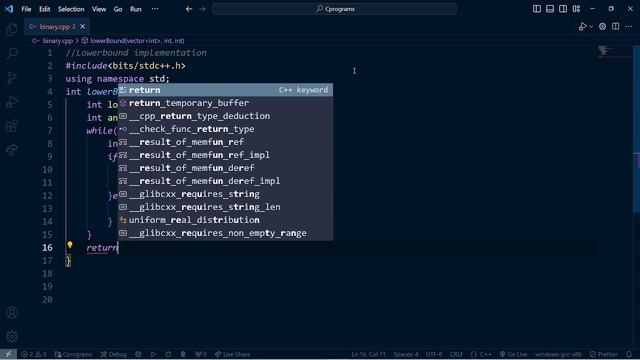Click the lightbulb code action on line 16

pos(70,245)
